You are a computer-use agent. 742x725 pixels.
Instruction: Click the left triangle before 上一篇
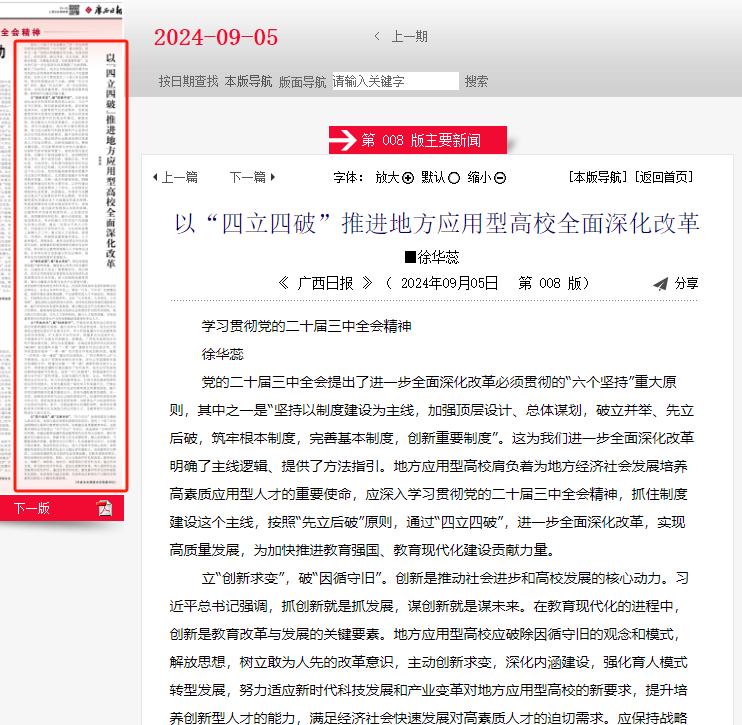[x=155, y=178]
